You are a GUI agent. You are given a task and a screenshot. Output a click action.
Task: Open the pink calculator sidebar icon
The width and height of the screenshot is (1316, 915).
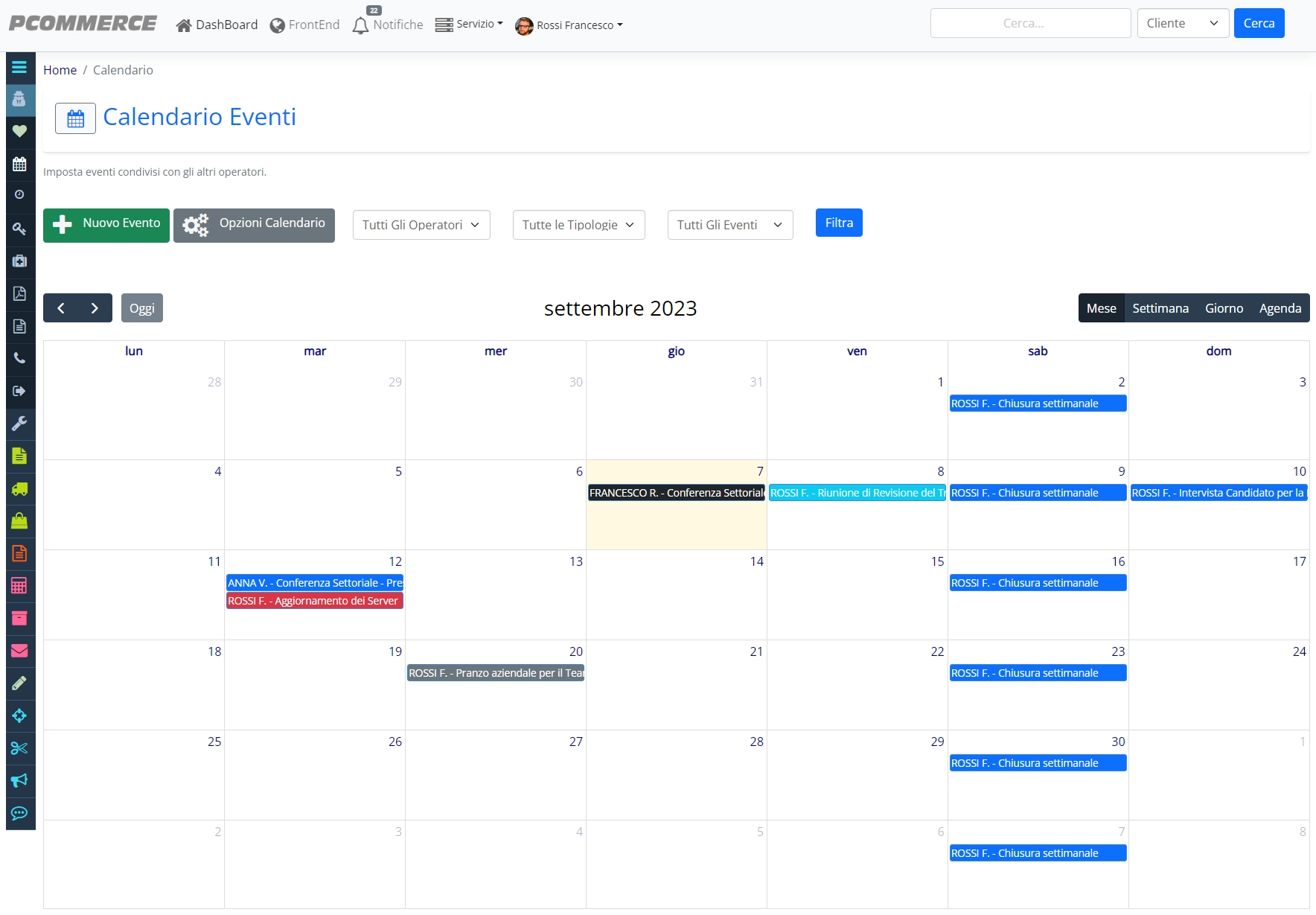click(x=19, y=586)
